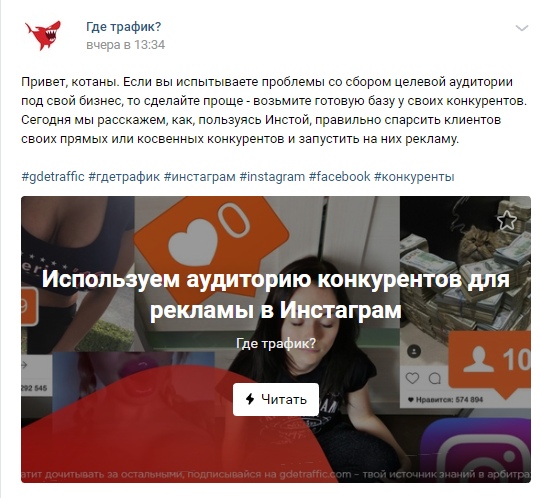Viewport: 541px width, 498px height.
Task: Click the orange follower count person icon
Action: click(x=490, y=362)
